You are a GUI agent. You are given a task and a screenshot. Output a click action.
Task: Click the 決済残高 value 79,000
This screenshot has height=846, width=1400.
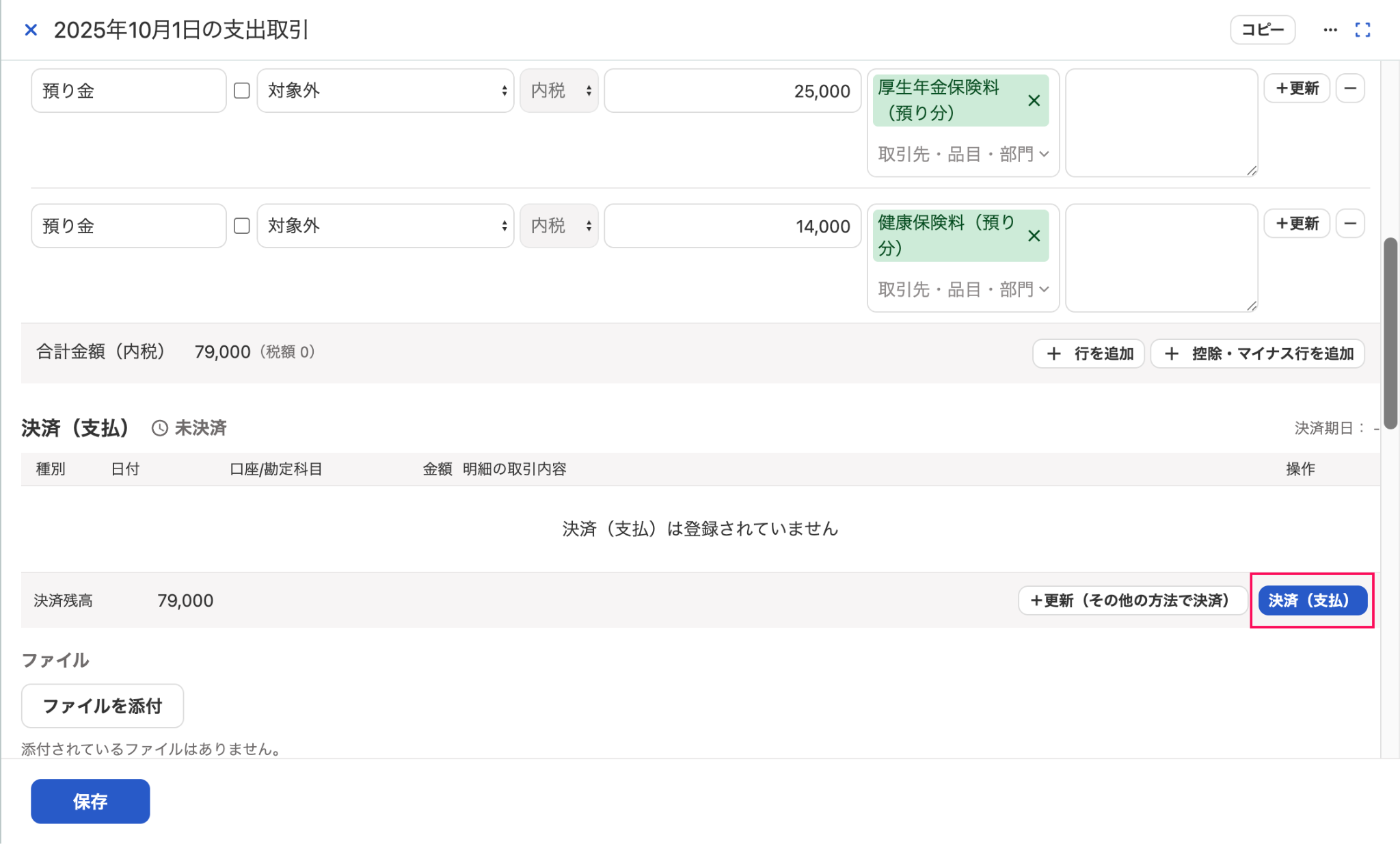185,600
